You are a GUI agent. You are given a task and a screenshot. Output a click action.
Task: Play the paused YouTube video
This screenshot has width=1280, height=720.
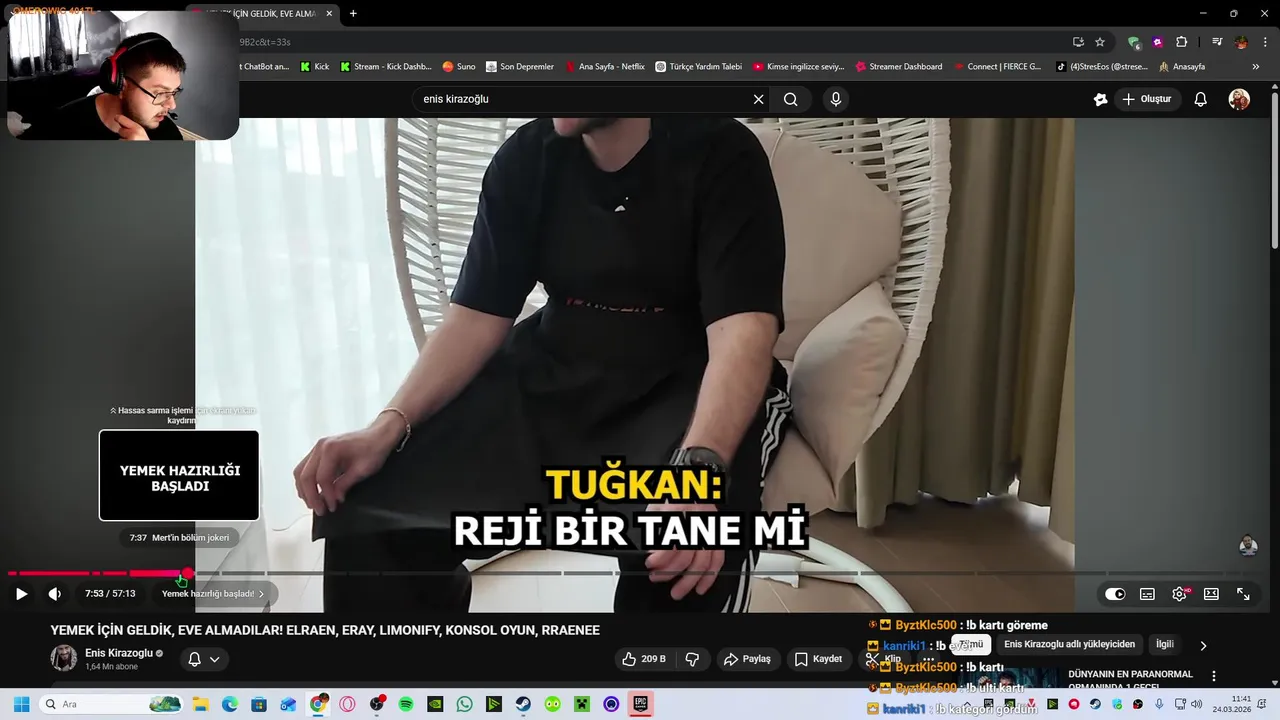[21, 594]
